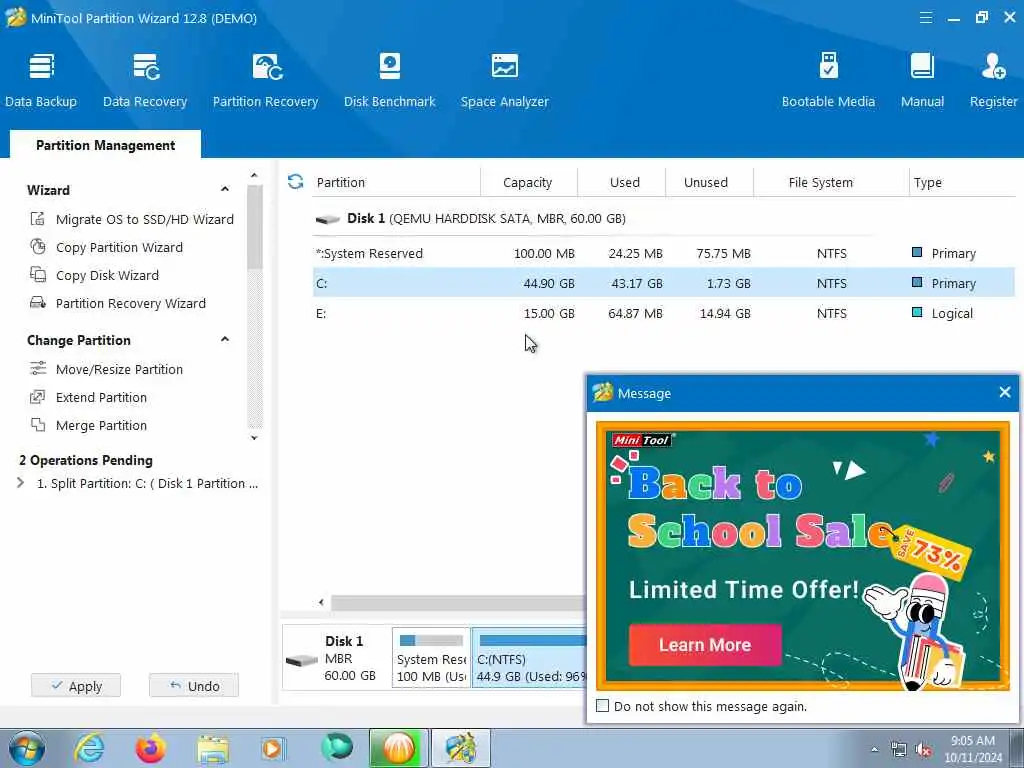Open the hamburger menu in the title bar

point(925,18)
